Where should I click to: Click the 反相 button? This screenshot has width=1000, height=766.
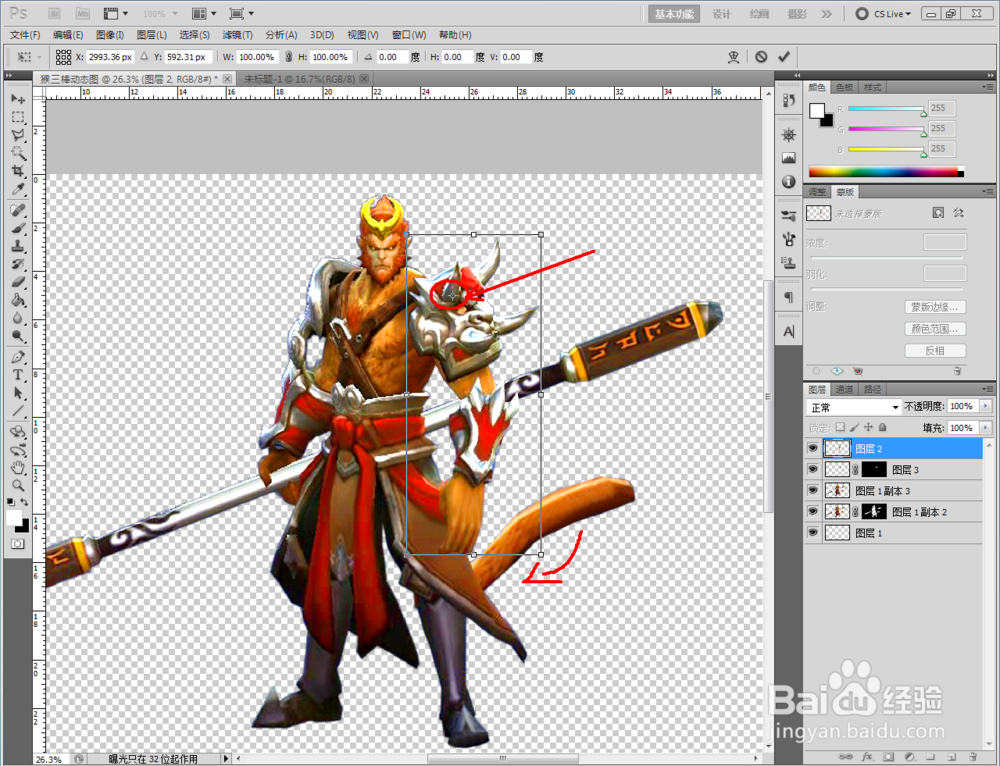coord(934,350)
